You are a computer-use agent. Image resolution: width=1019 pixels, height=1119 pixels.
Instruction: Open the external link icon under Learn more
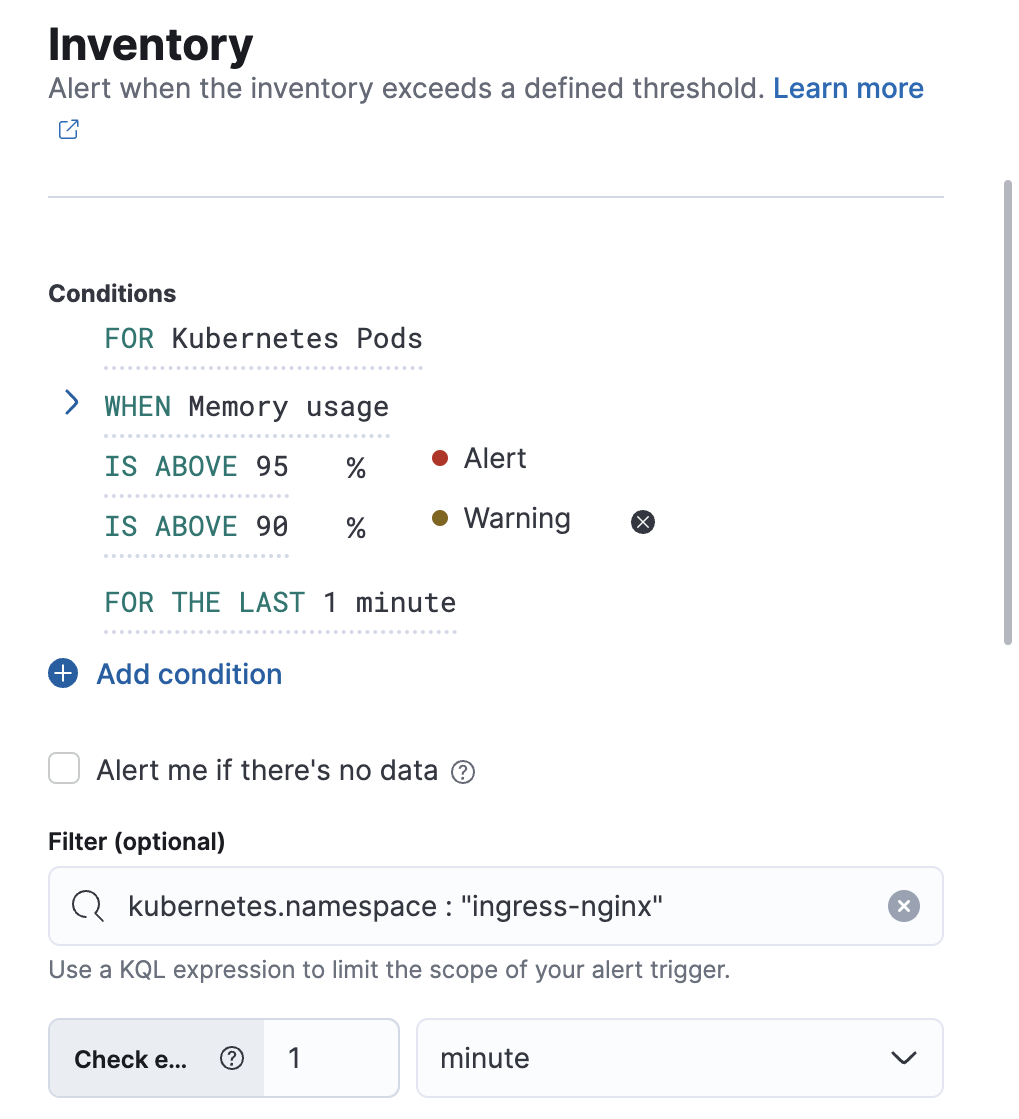67,129
